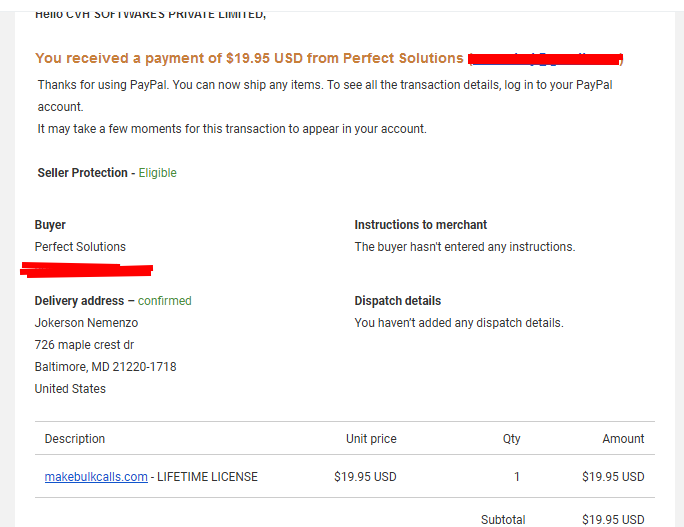Click the 726 maple crest dr address line

(84, 345)
